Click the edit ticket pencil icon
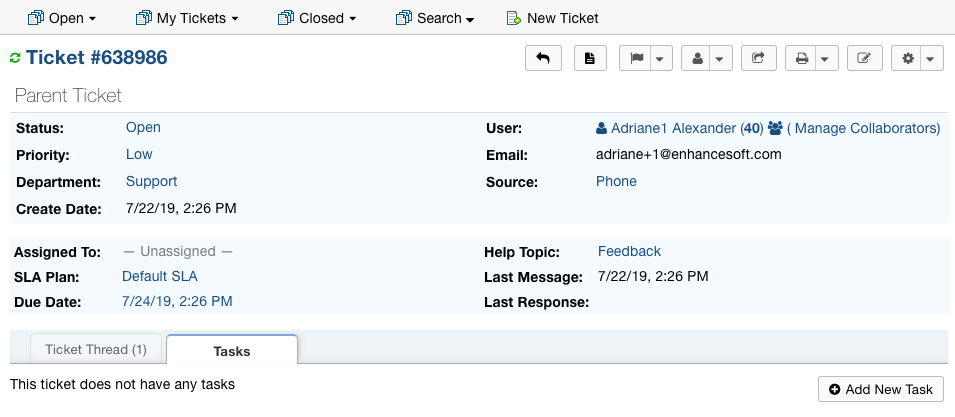The image size is (955, 417). 864,59
